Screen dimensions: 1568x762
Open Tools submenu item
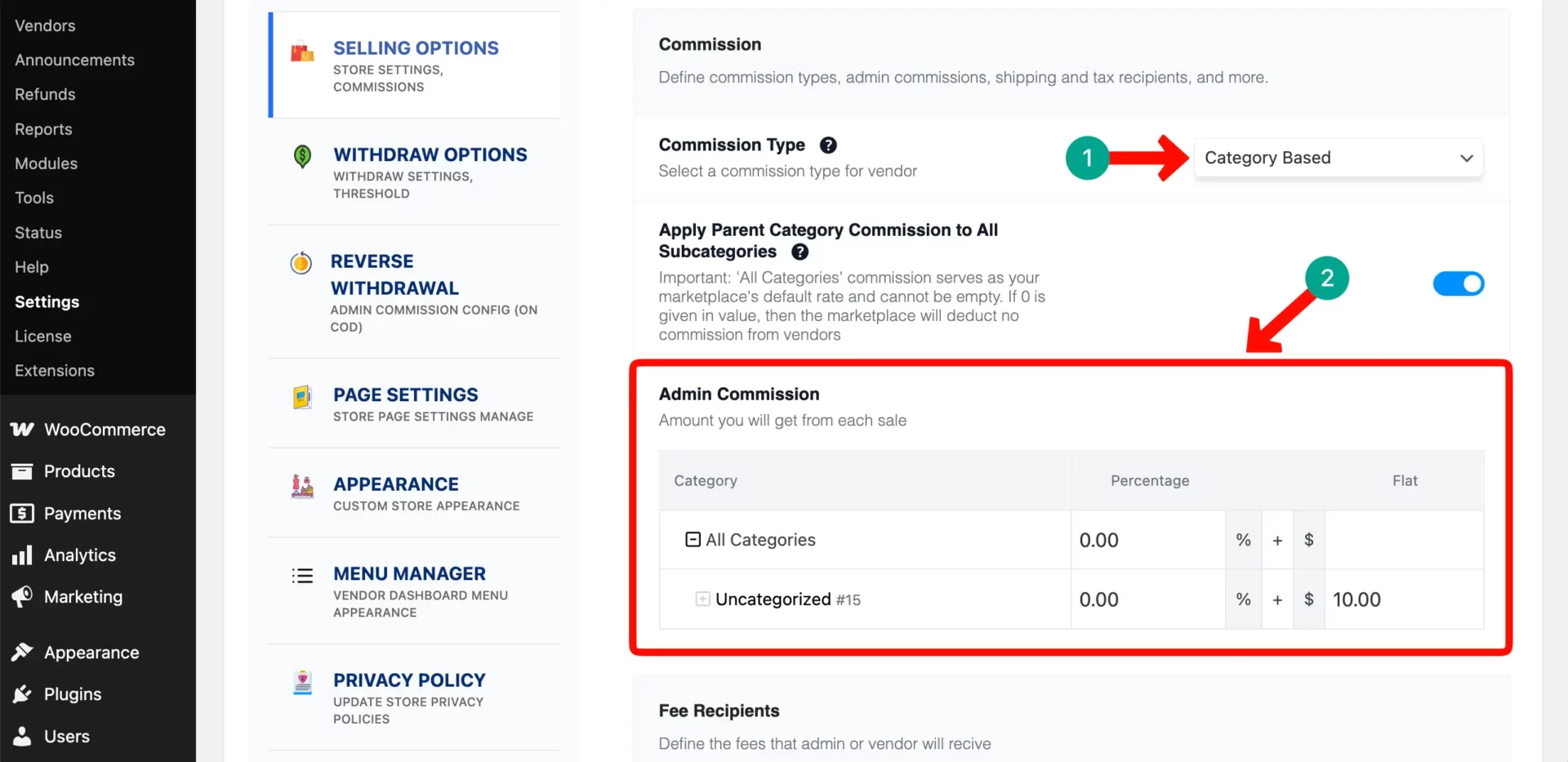pos(34,198)
